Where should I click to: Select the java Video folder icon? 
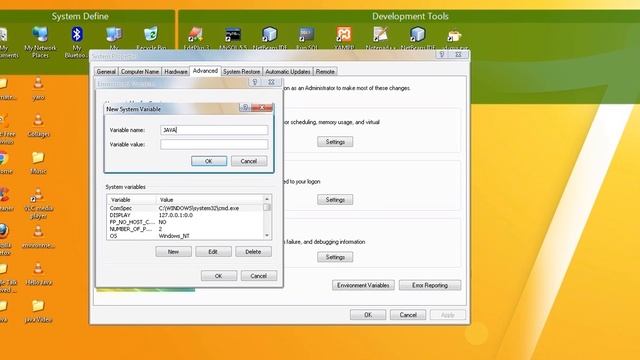38,311
